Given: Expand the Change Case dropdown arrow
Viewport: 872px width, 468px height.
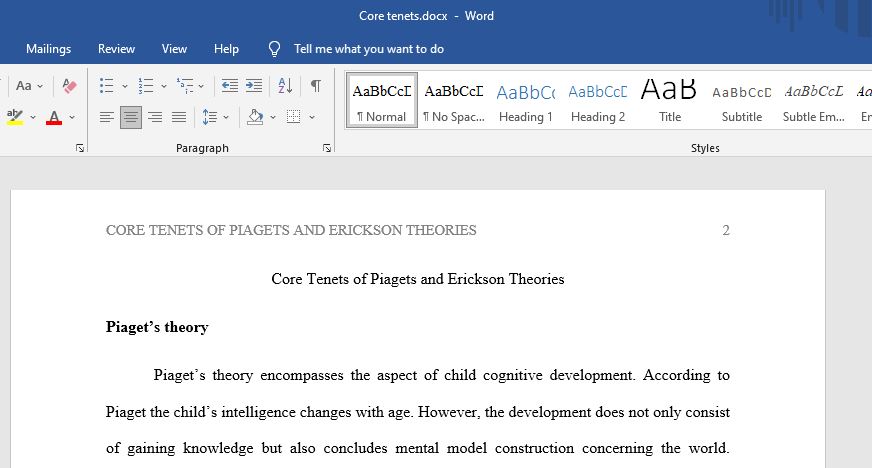Looking at the screenshot, I should point(40,86).
